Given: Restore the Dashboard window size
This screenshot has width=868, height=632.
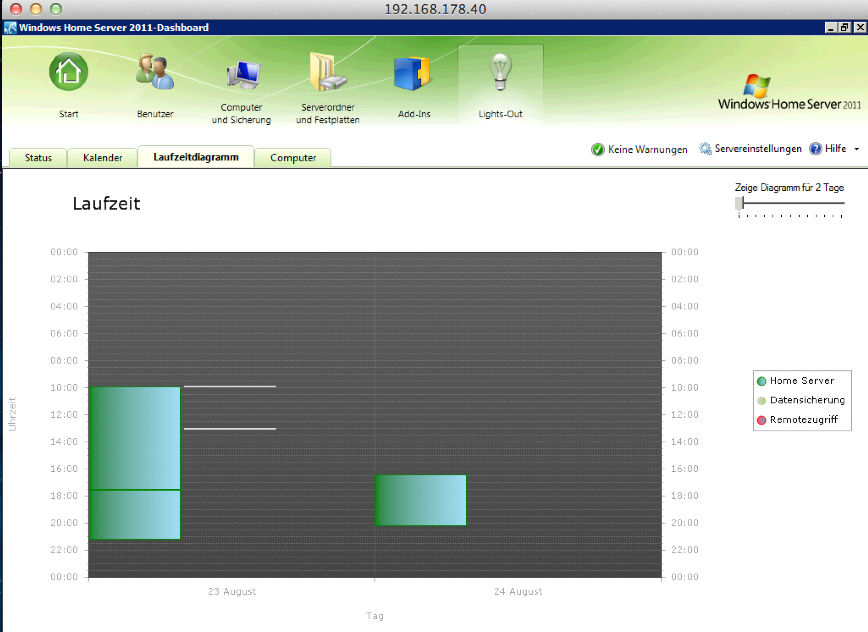Looking at the screenshot, I should click(x=844, y=28).
